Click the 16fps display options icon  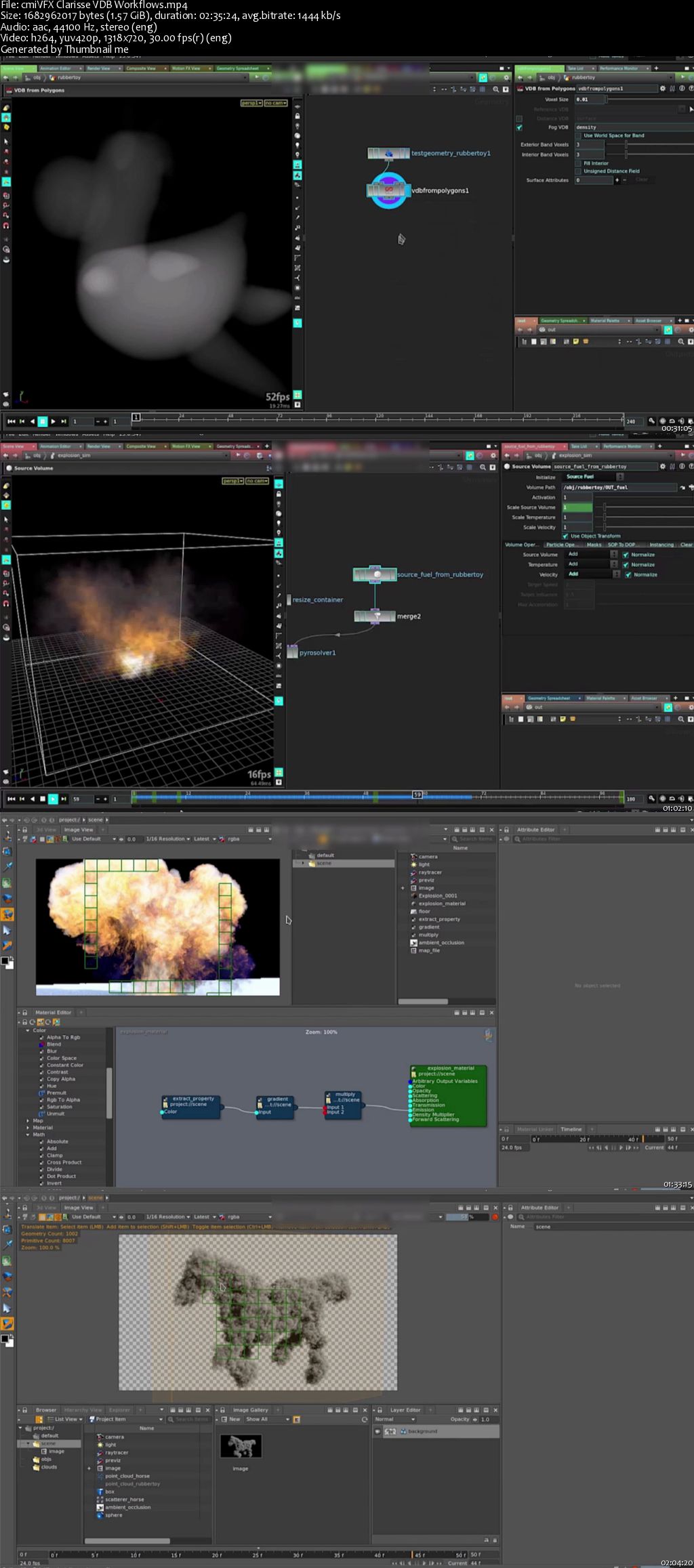click(x=279, y=772)
